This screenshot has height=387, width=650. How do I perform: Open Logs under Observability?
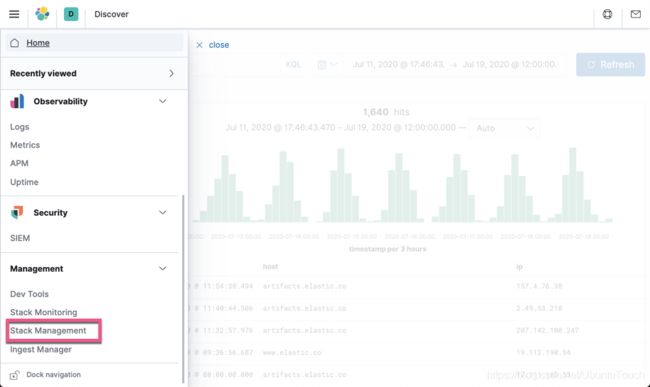(x=19, y=127)
